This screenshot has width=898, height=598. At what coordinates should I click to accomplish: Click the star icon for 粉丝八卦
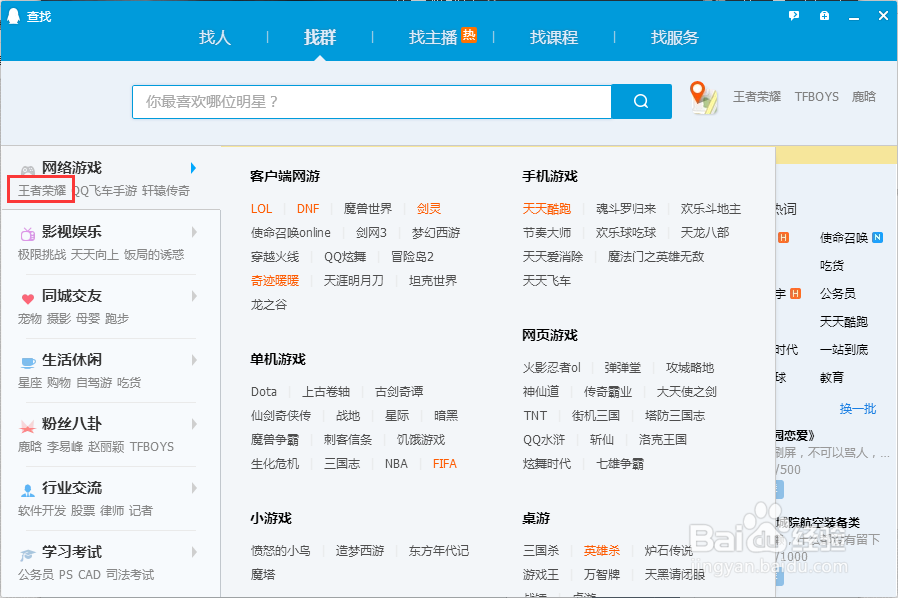[27, 426]
